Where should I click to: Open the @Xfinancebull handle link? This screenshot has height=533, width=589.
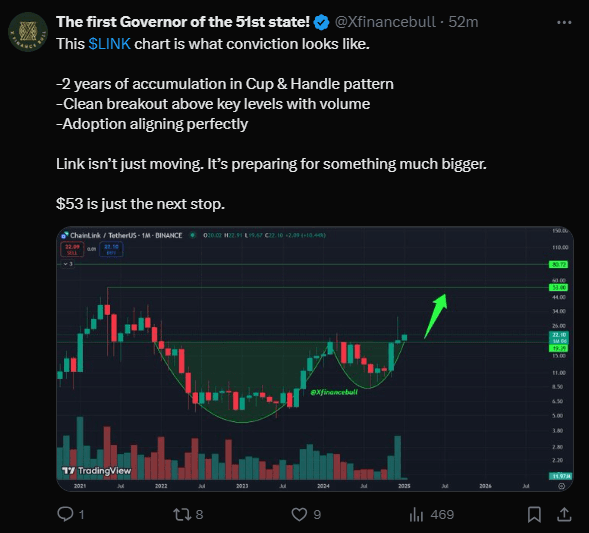tap(385, 22)
